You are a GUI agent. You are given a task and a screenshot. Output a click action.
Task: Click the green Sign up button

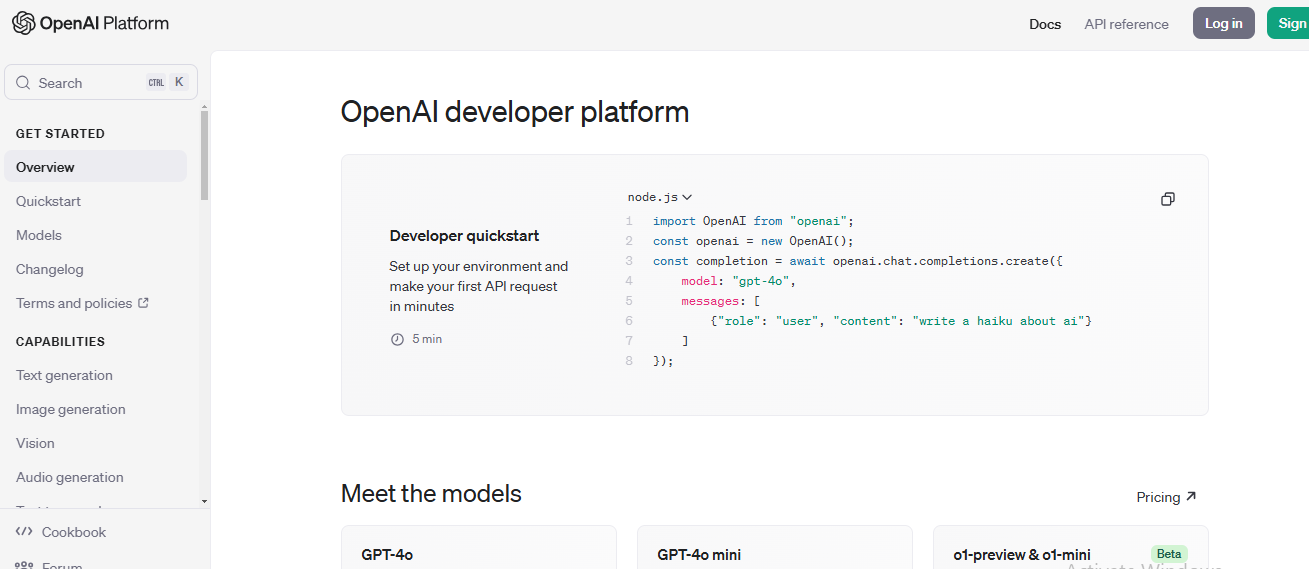click(1288, 23)
